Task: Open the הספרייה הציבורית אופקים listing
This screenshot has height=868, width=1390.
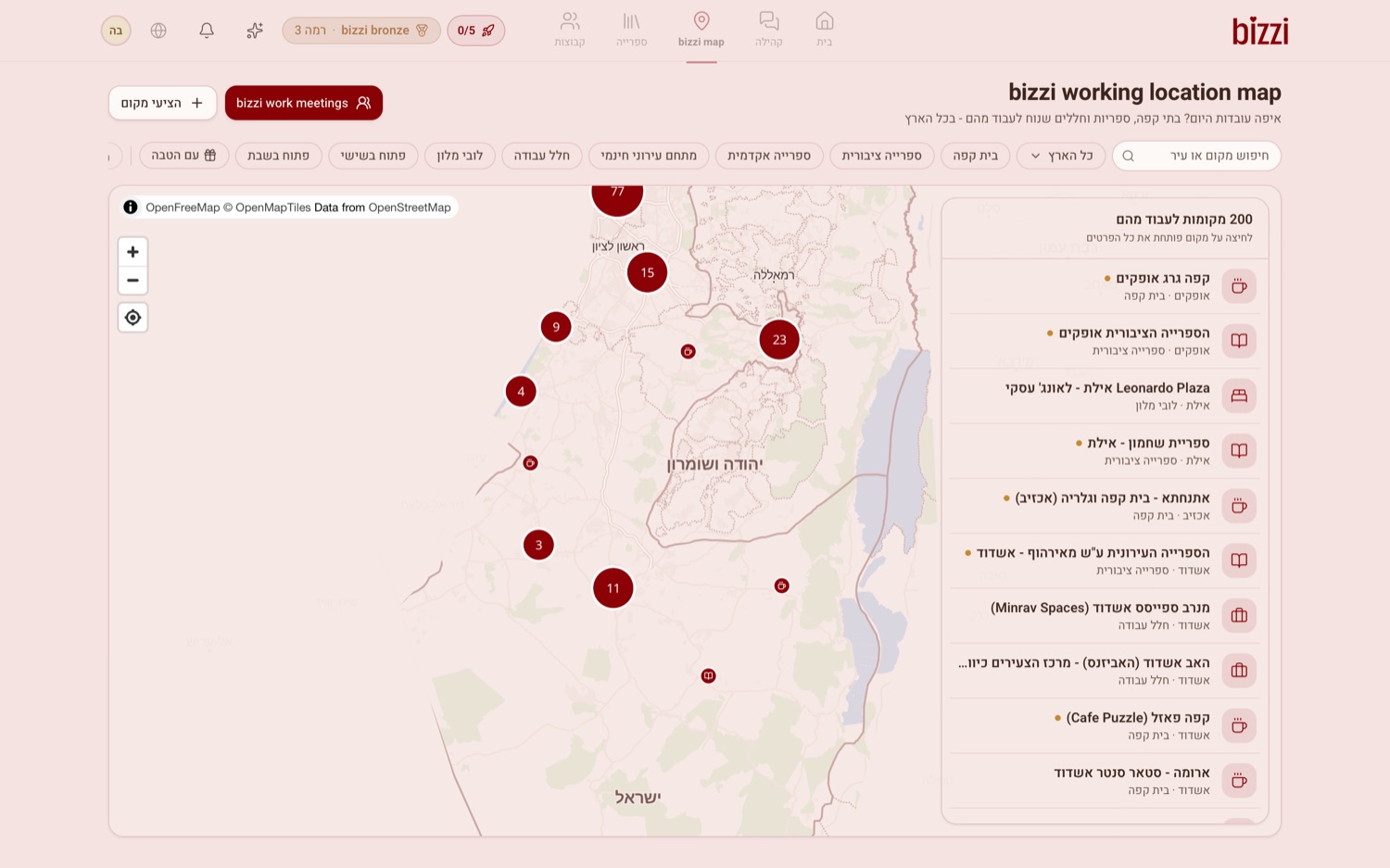Action: (x=1103, y=341)
